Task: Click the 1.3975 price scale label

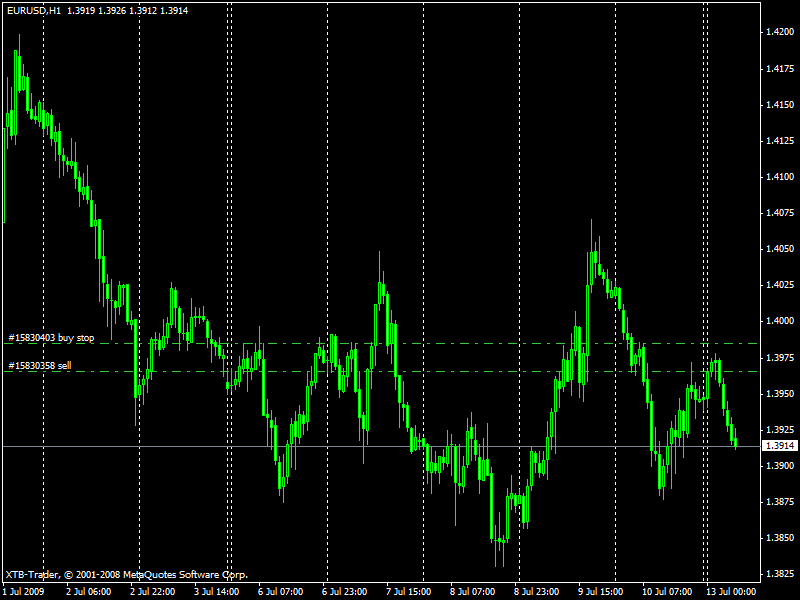Action: [x=780, y=358]
